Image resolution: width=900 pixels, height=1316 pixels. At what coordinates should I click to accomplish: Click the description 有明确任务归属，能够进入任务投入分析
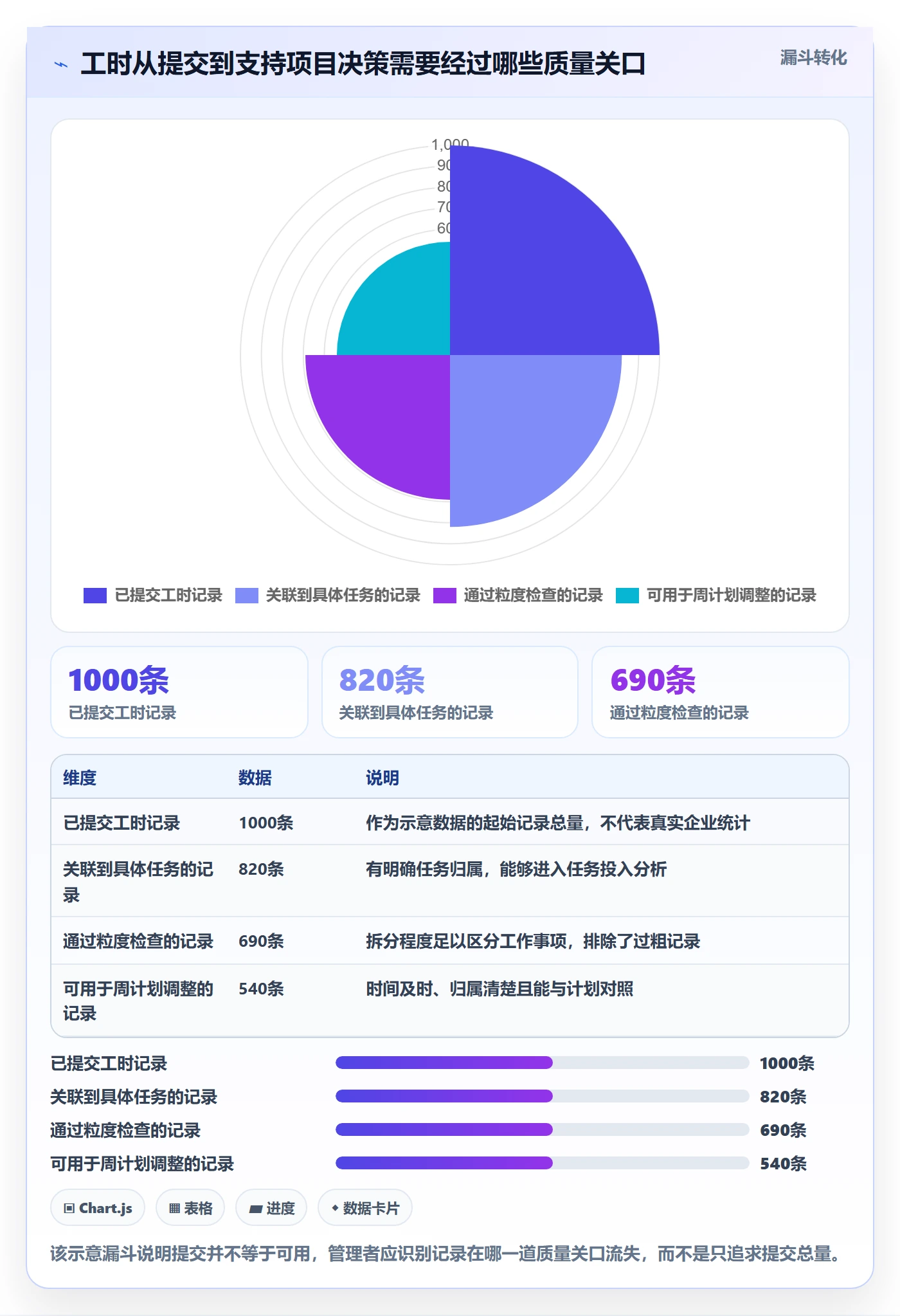[x=516, y=869]
